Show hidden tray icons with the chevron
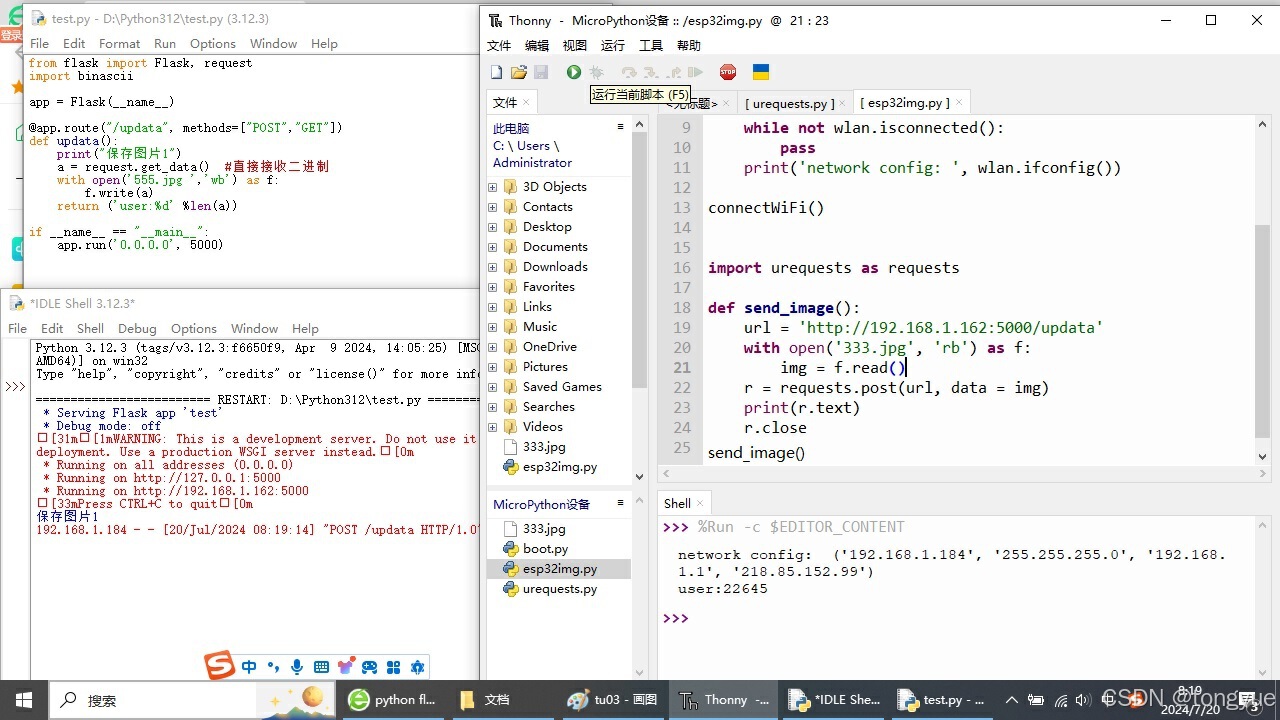The image size is (1280, 720). click(1011, 700)
